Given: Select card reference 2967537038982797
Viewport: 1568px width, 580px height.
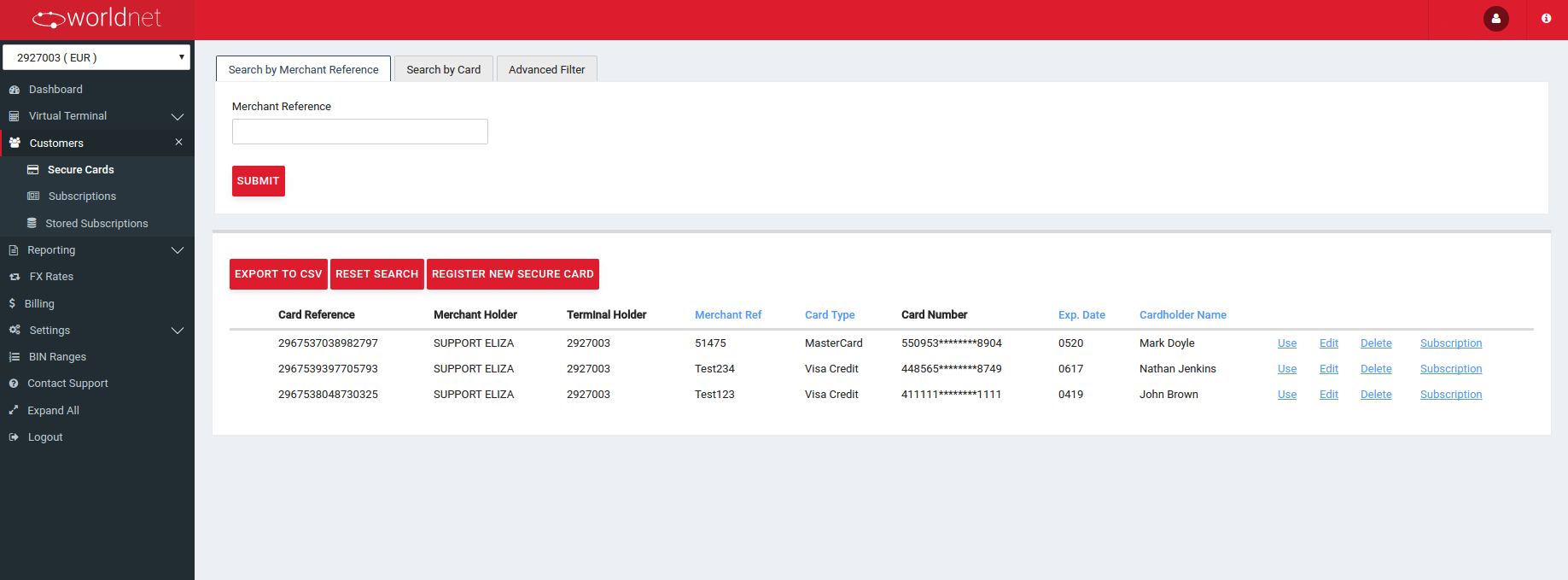Looking at the screenshot, I should 328,343.
